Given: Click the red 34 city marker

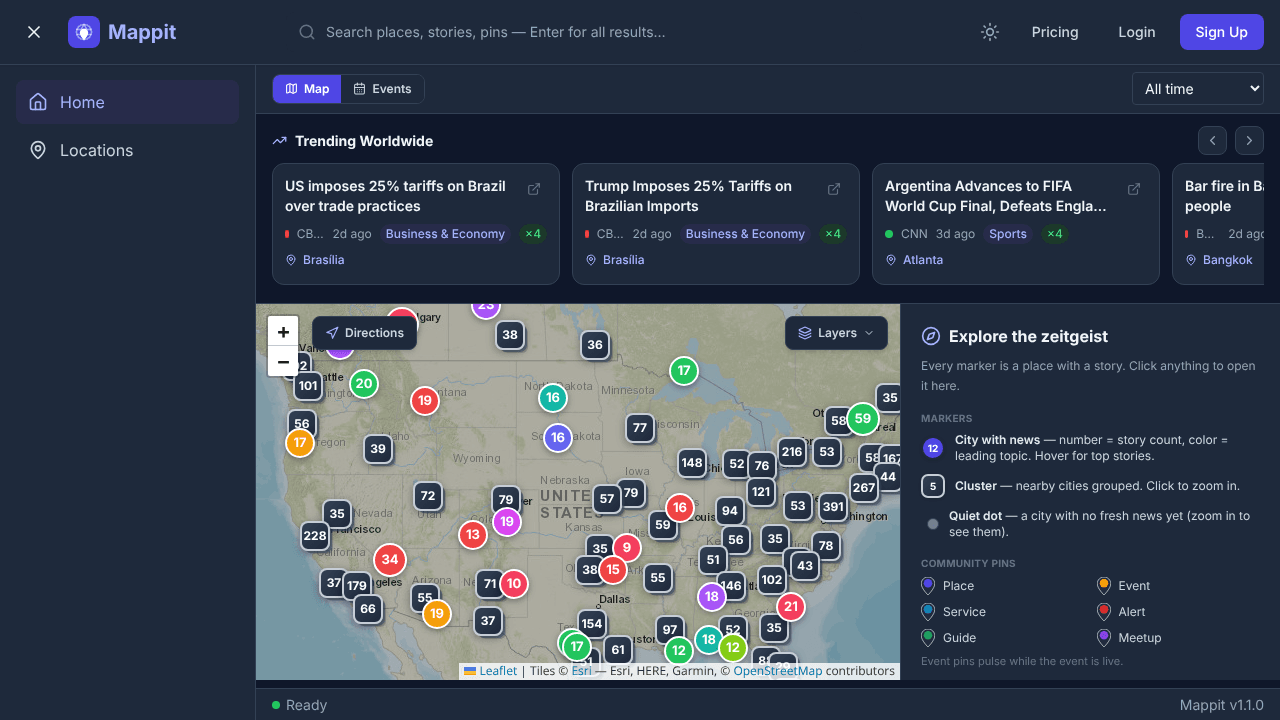Looking at the screenshot, I should (x=390, y=560).
